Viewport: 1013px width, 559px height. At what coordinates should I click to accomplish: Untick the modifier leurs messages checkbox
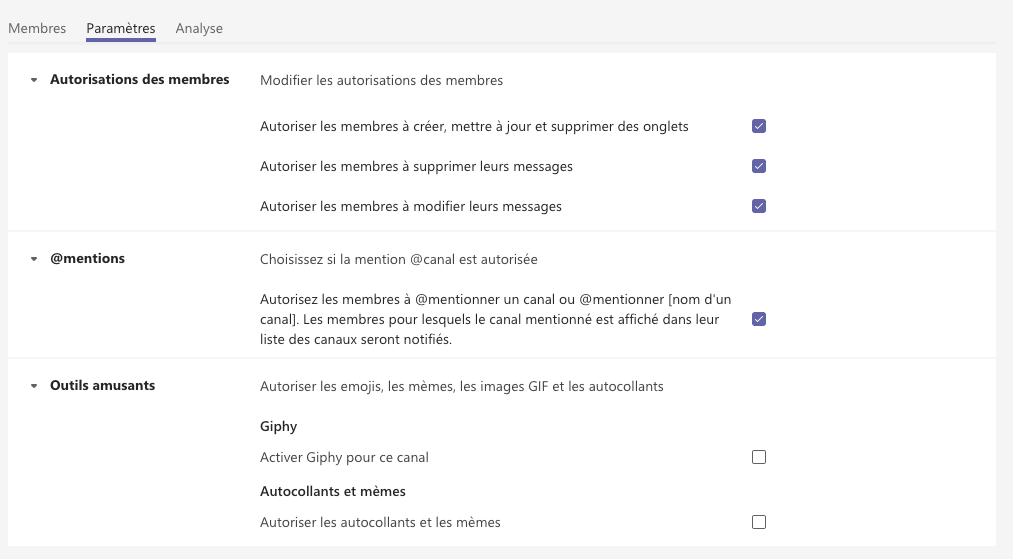click(x=759, y=206)
